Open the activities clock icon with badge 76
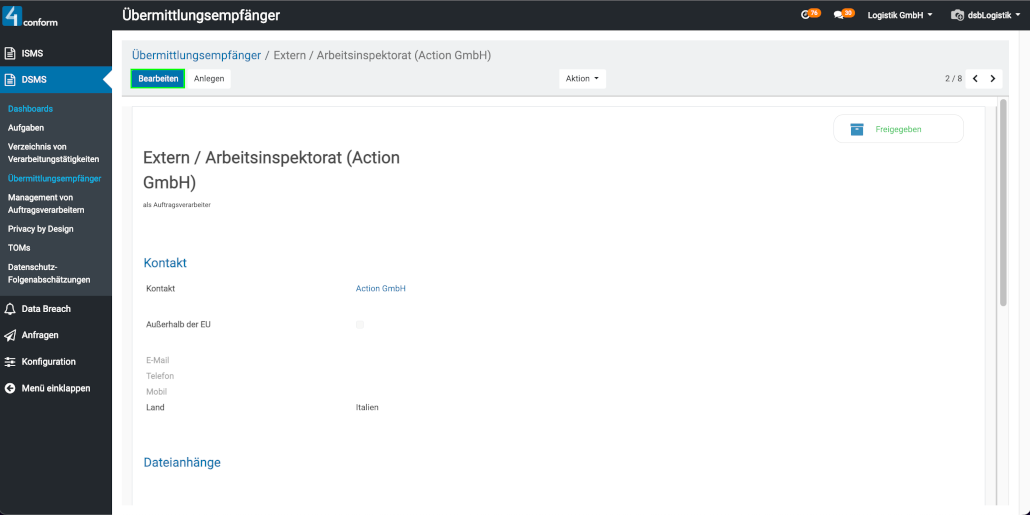The image size is (1030, 515). 809,15
